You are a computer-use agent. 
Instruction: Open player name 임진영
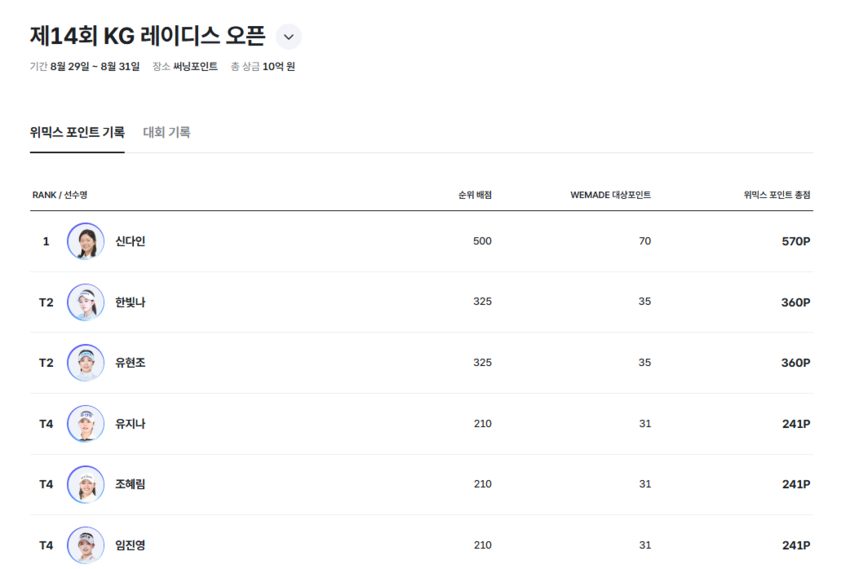click(130, 545)
